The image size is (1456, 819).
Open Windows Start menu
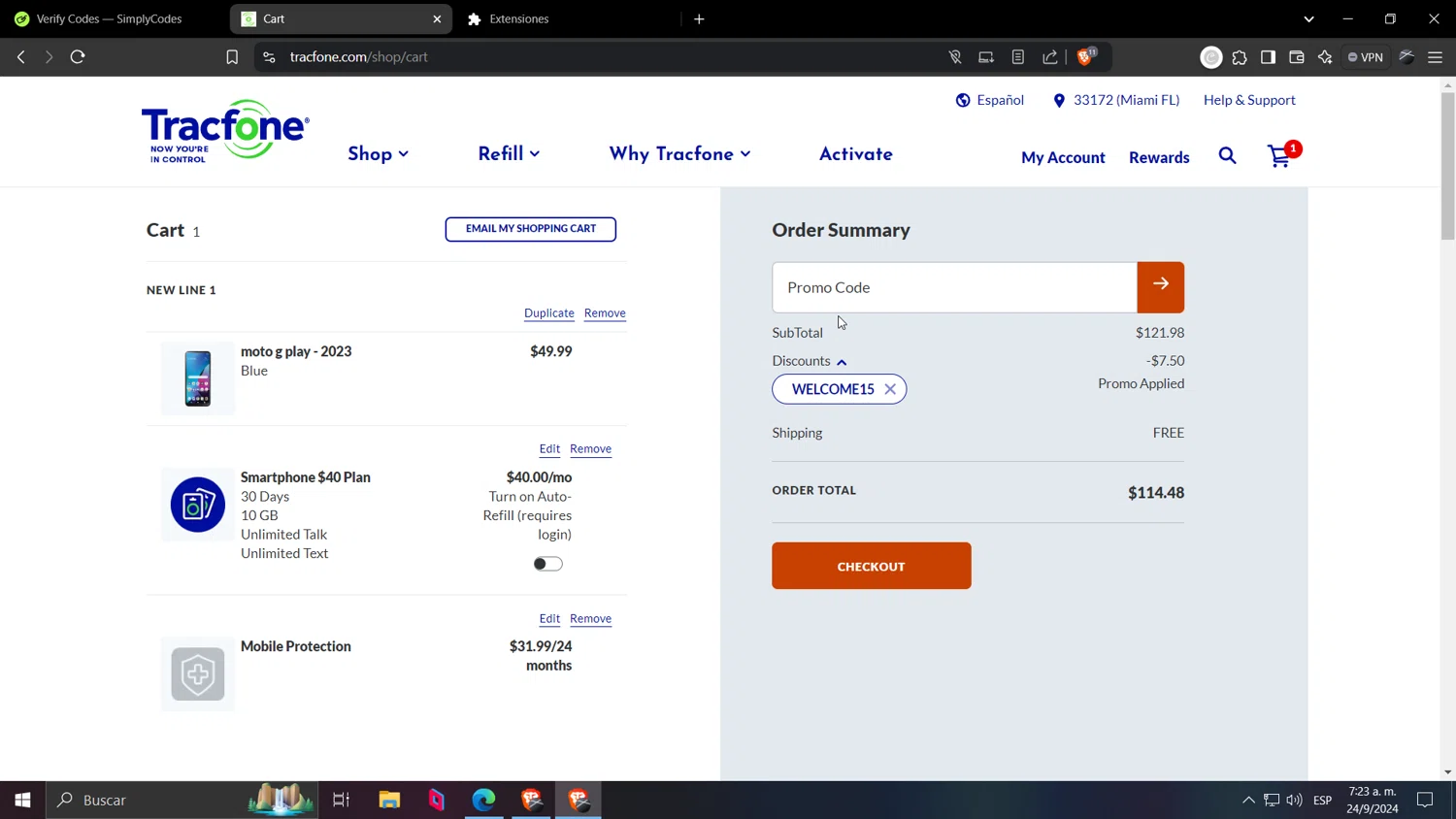click(x=22, y=800)
